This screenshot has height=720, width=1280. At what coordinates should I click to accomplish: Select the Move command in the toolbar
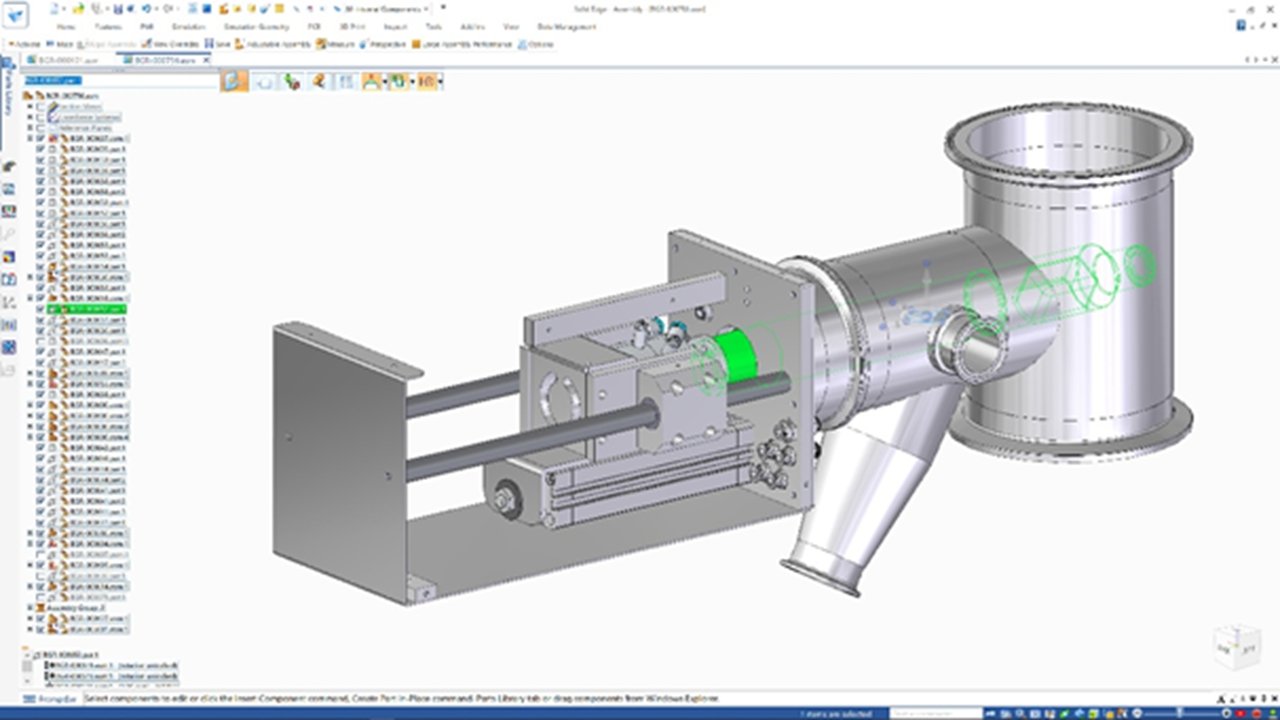click(60, 44)
